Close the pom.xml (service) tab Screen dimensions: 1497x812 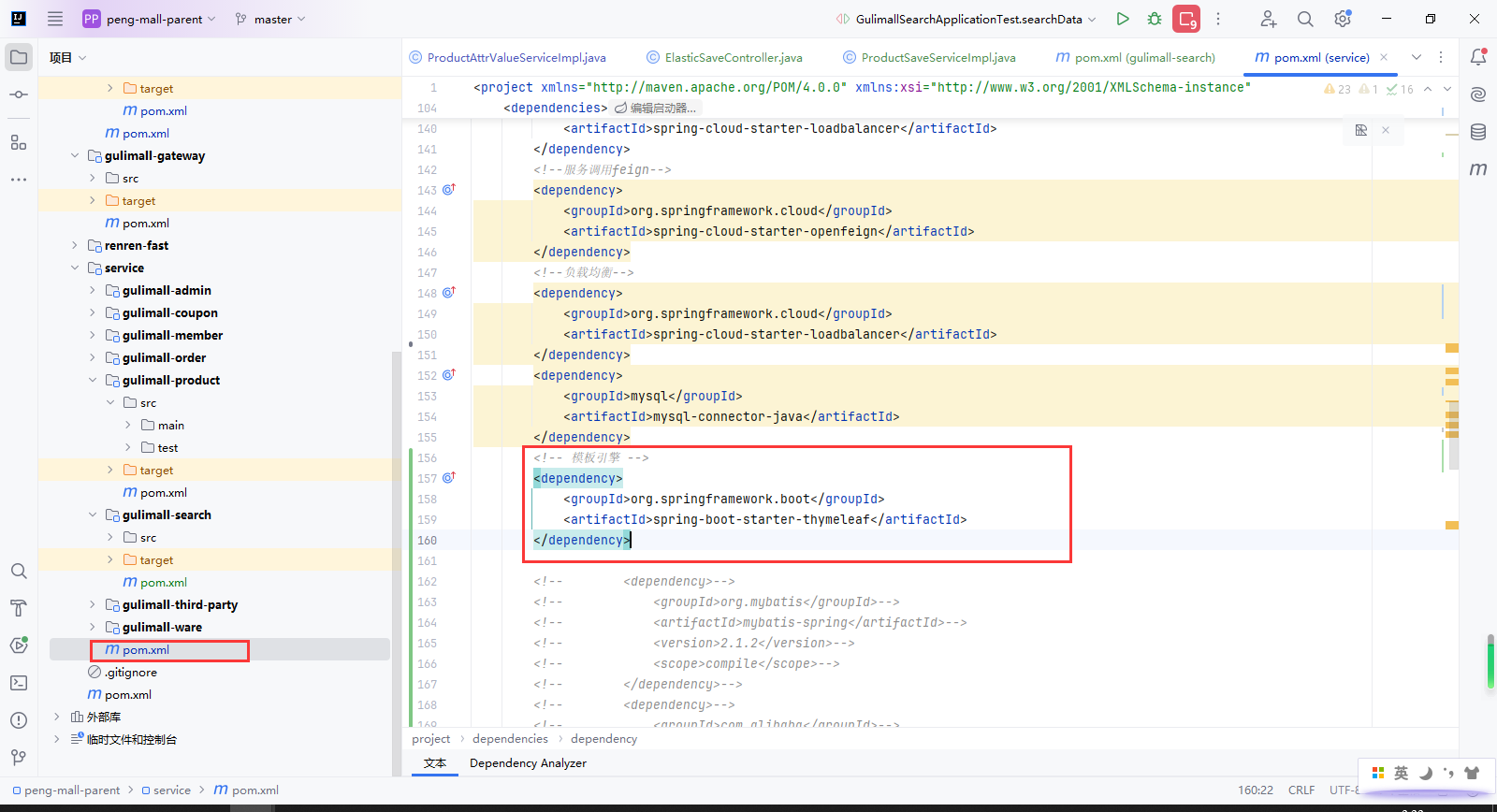tap(1384, 57)
